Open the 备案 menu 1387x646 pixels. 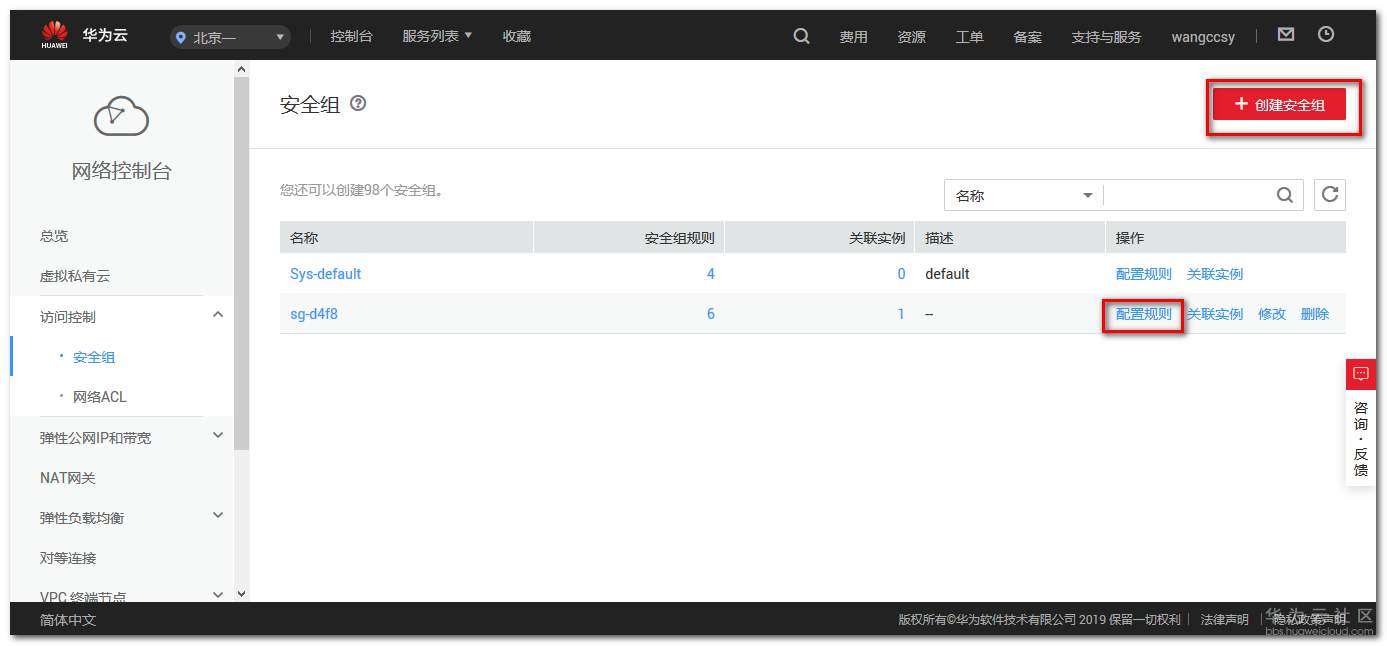(1027, 37)
